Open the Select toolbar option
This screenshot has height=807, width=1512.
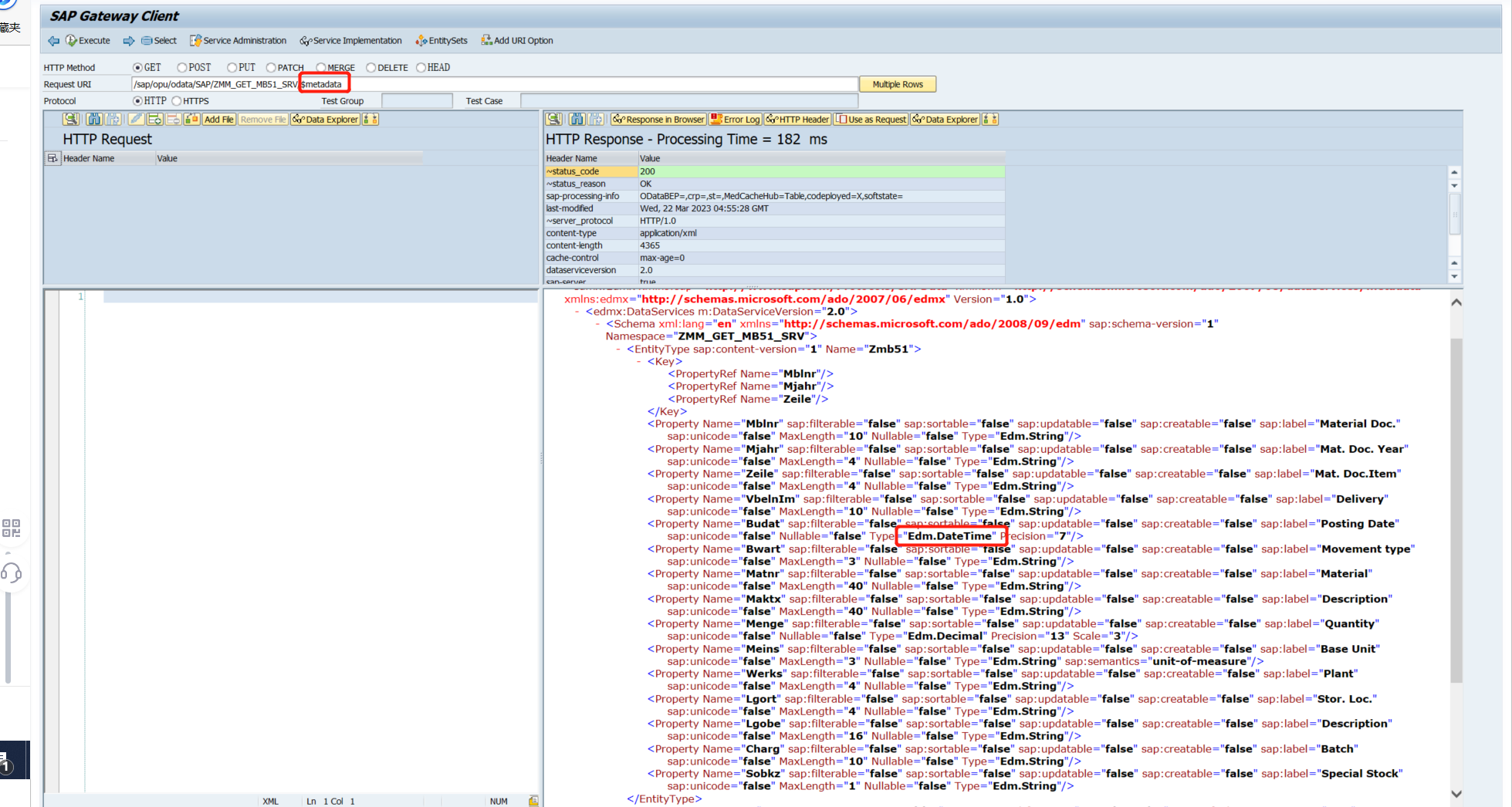[159, 41]
